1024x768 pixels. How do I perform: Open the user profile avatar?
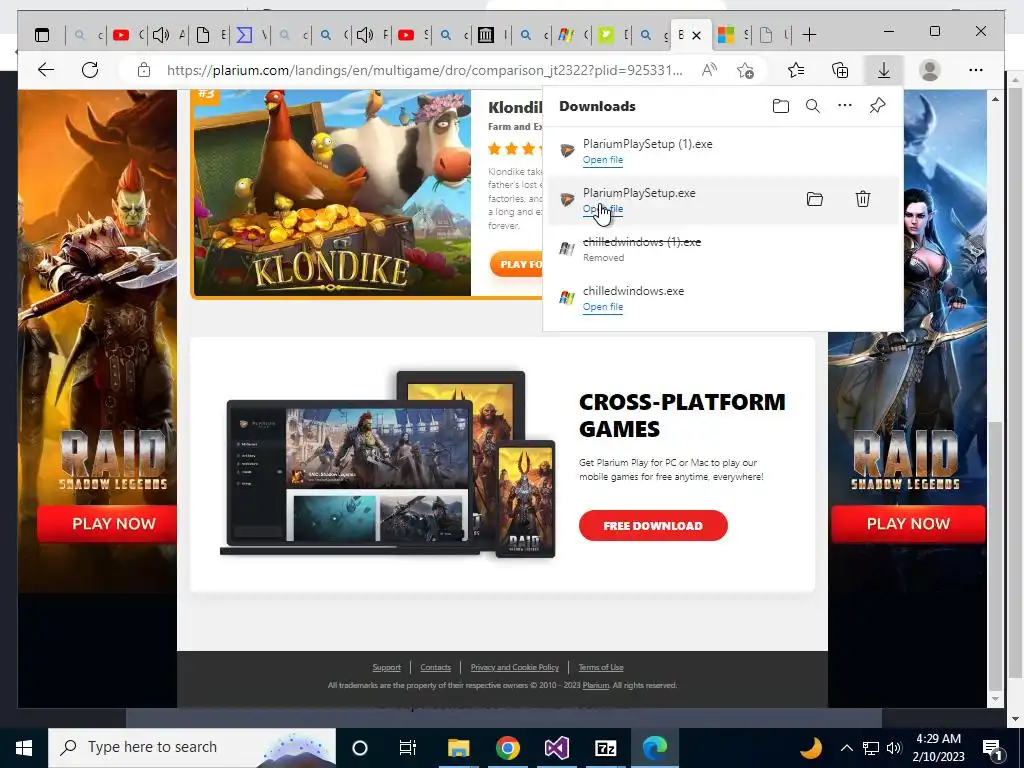click(x=929, y=70)
